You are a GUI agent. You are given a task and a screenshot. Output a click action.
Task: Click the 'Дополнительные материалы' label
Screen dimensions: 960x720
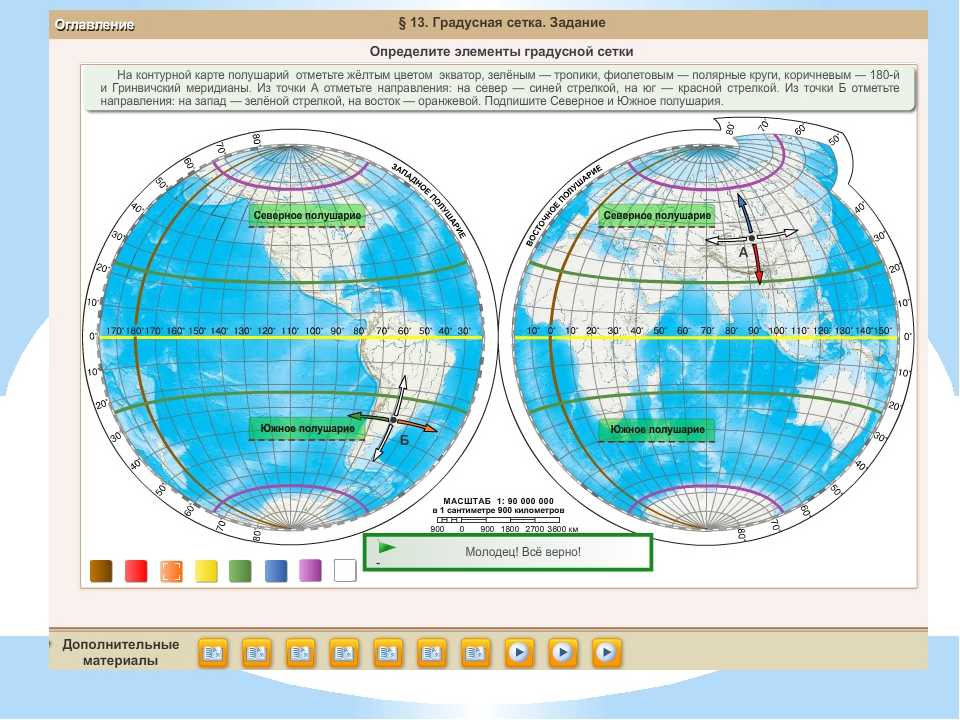[121, 653]
